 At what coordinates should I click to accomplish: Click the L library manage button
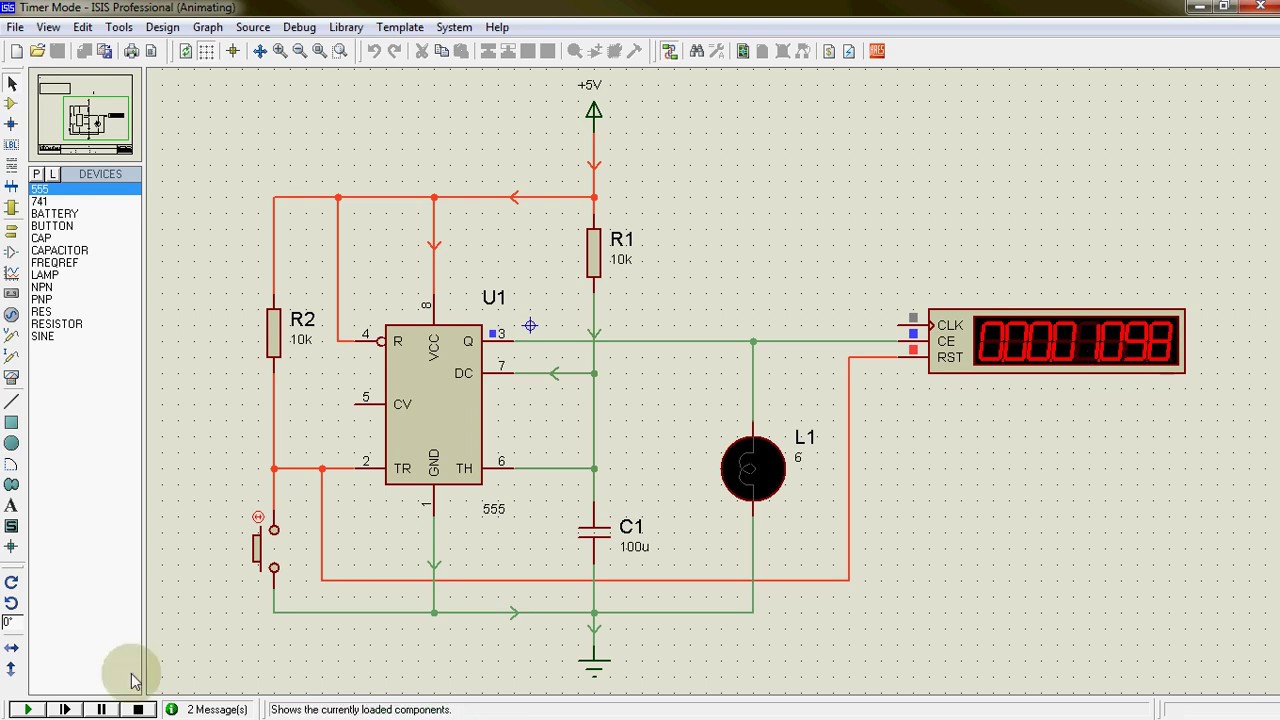pos(53,174)
